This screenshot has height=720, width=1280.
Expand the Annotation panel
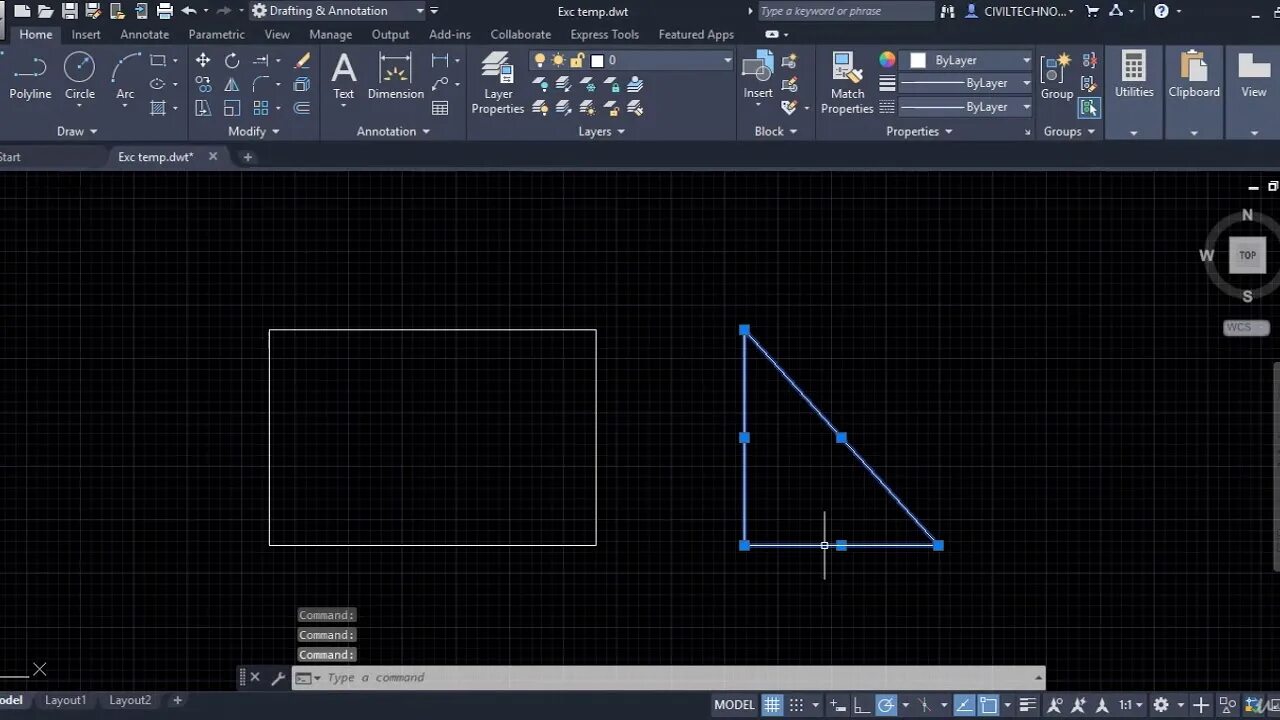pos(393,131)
